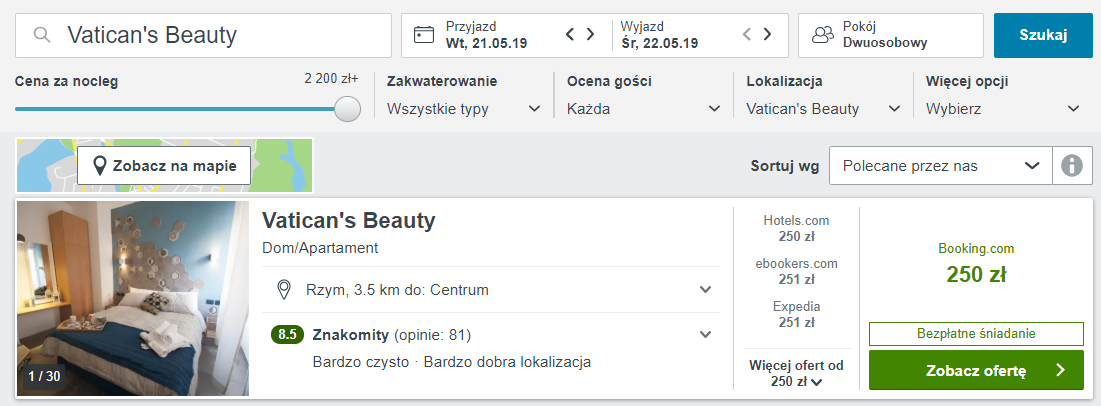Click the map pin icon in Zobacz na mapie
The height and width of the screenshot is (406, 1101).
point(100,166)
